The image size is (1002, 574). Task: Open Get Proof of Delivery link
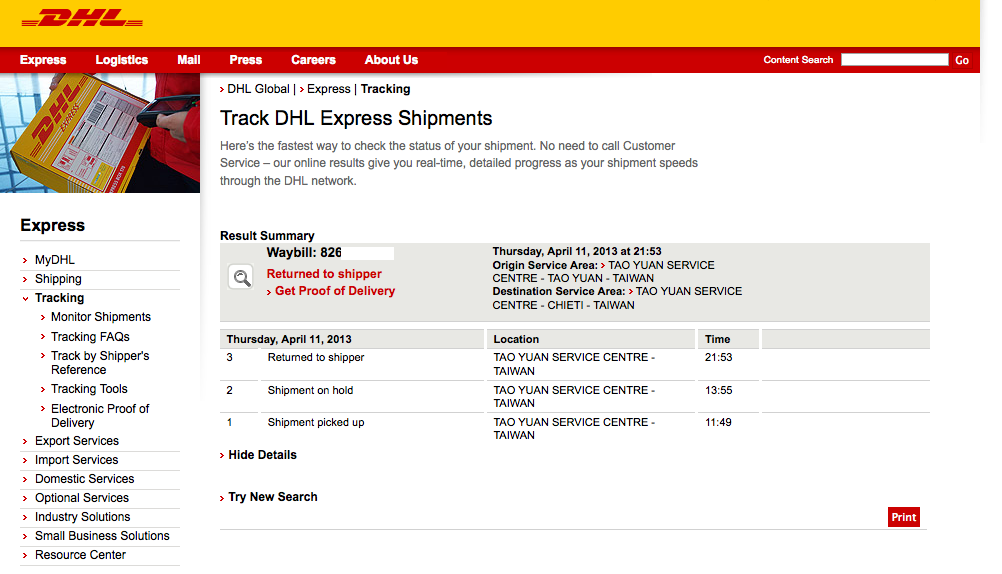pyautogui.click(x=335, y=291)
